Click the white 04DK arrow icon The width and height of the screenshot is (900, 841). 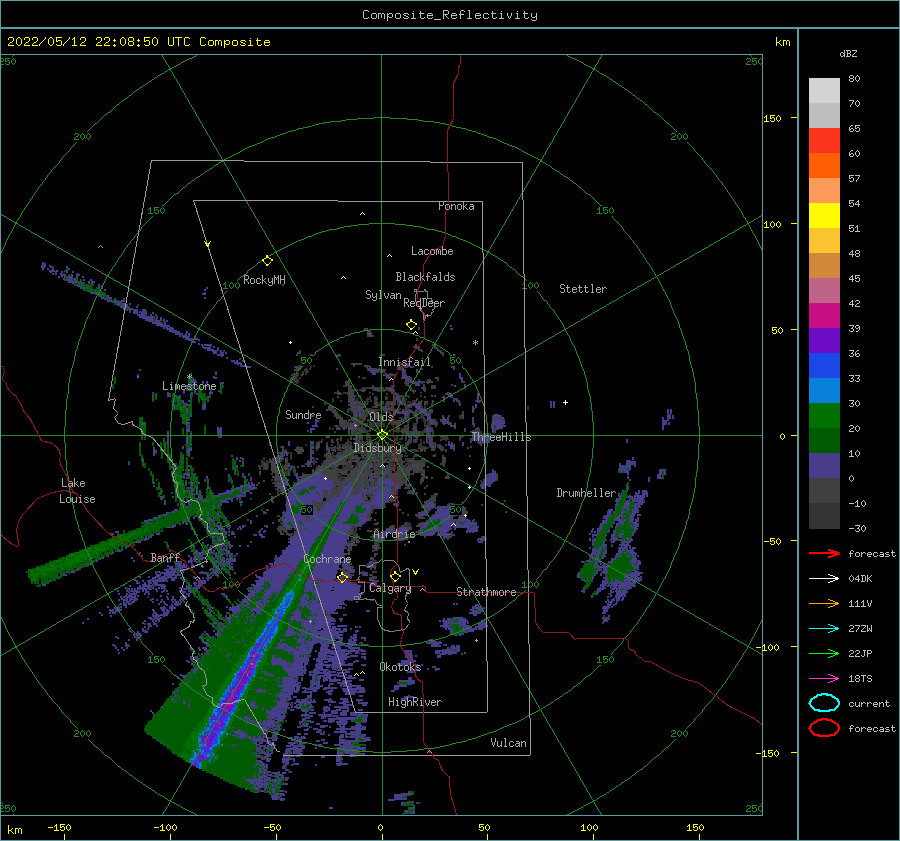[824, 578]
